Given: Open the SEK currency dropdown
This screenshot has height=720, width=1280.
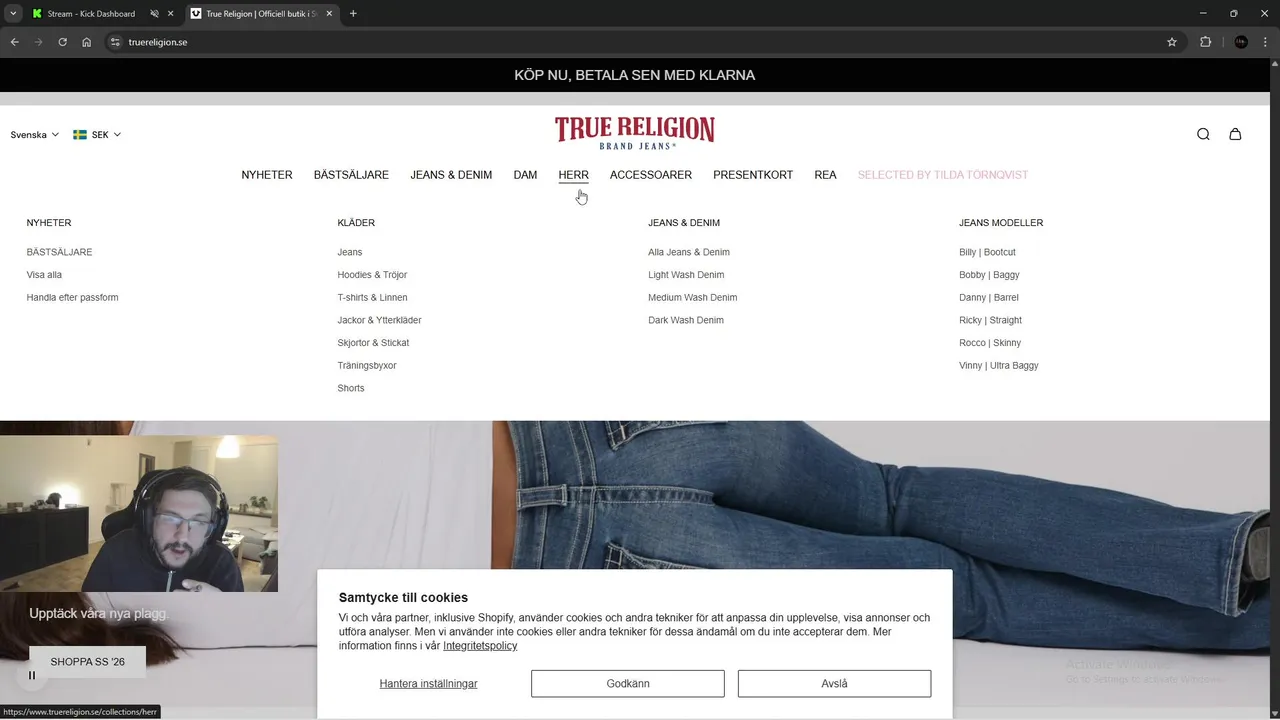Looking at the screenshot, I should (97, 134).
